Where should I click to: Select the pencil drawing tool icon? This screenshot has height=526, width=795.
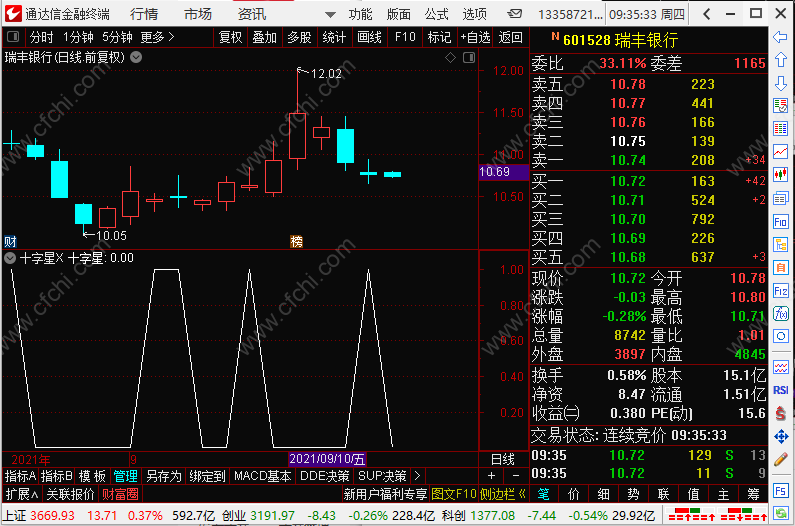pyautogui.click(x=780, y=460)
